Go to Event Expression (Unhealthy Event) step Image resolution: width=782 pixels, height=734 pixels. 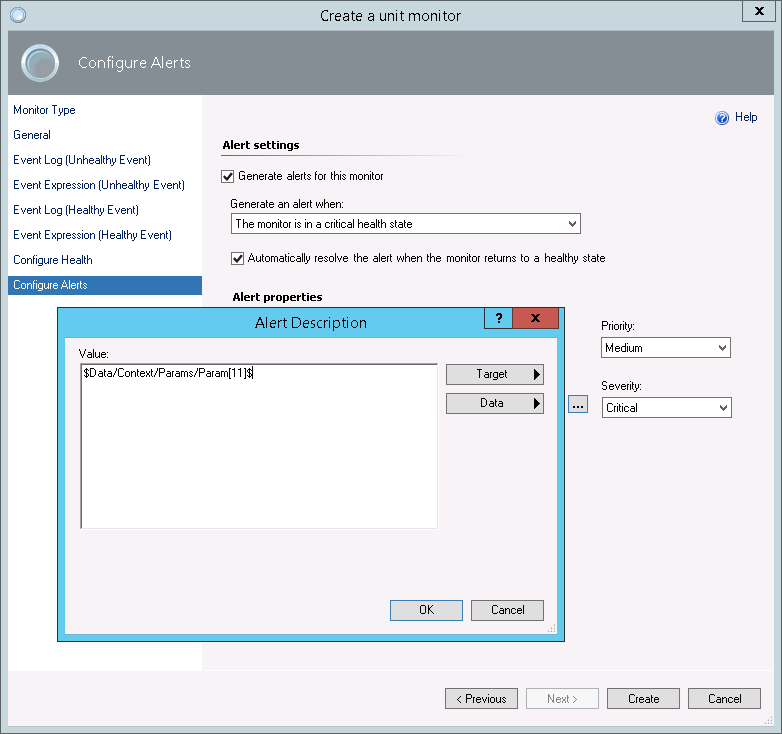coord(99,185)
